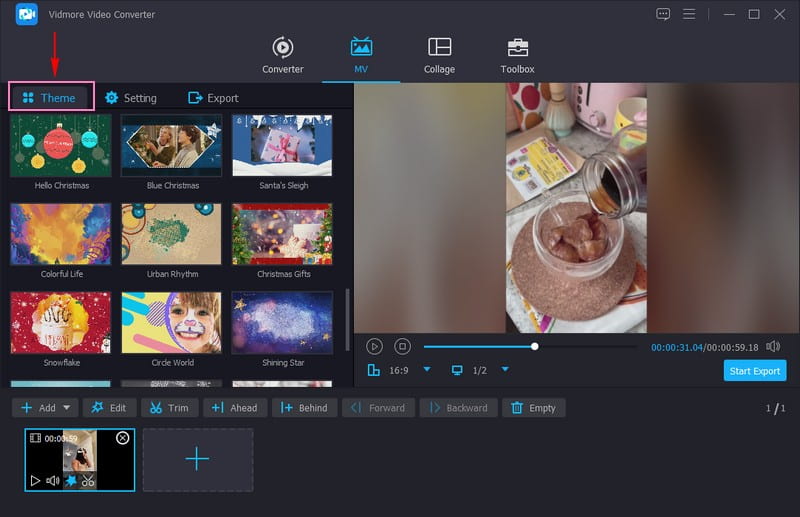Toggle the clip's audio speaker icon
Viewport: 800px width, 517px height.
point(52,481)
